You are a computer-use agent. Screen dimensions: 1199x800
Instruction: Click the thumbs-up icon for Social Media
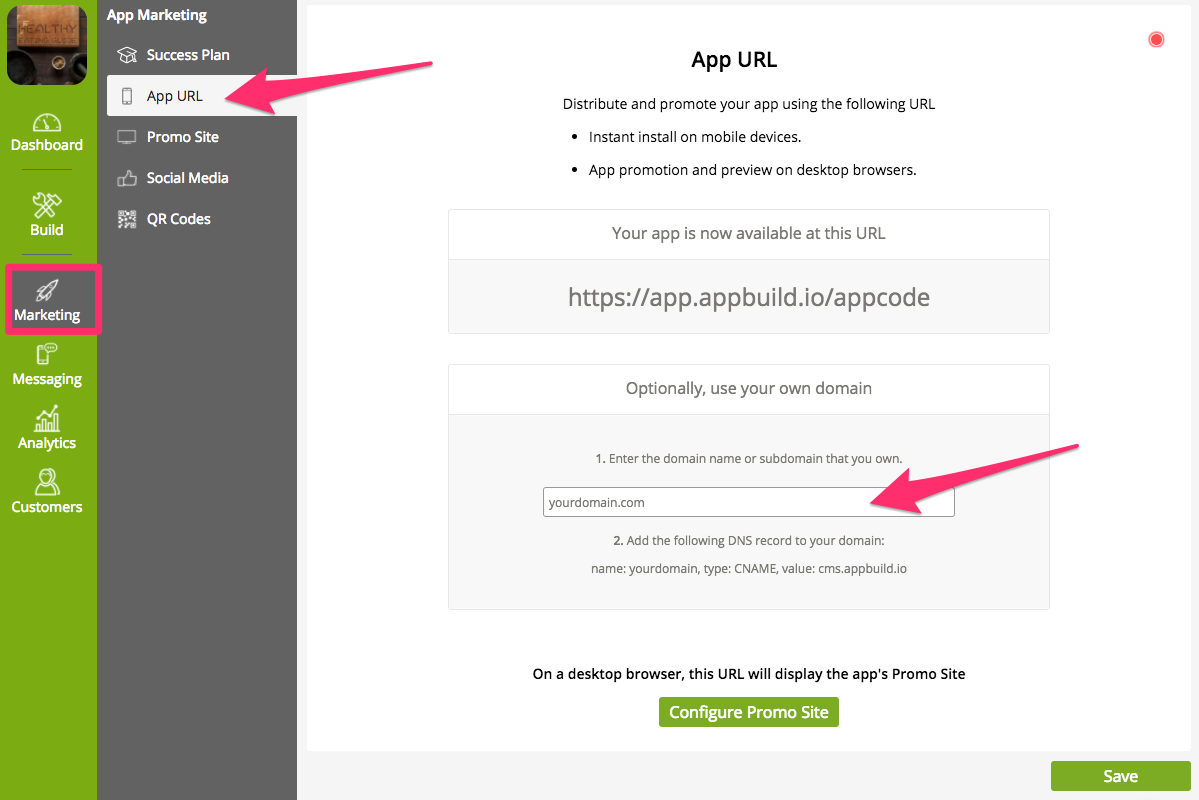coord(127,178)
